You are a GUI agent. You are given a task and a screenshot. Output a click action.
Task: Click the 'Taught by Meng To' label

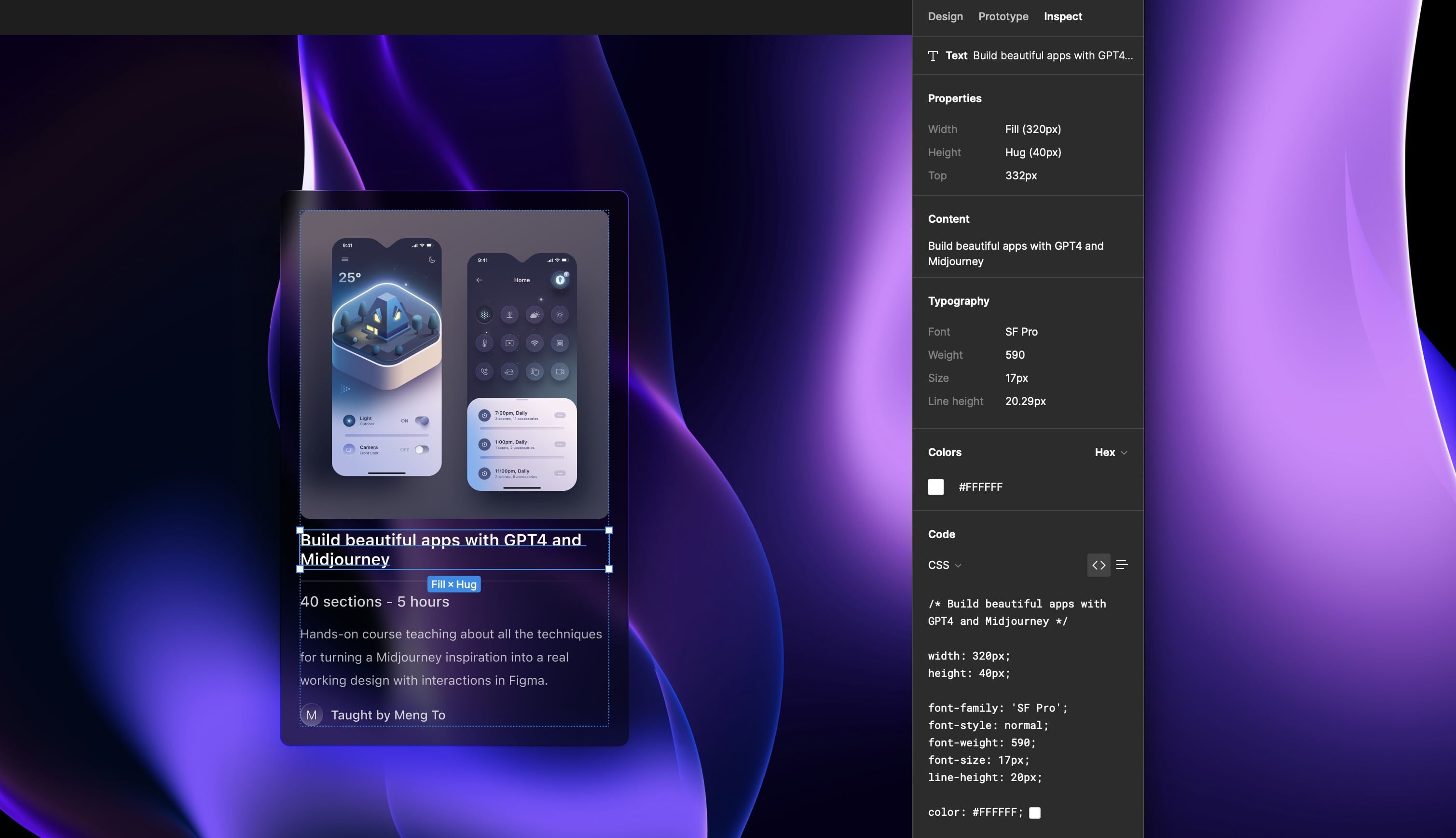tap(388, 715)
